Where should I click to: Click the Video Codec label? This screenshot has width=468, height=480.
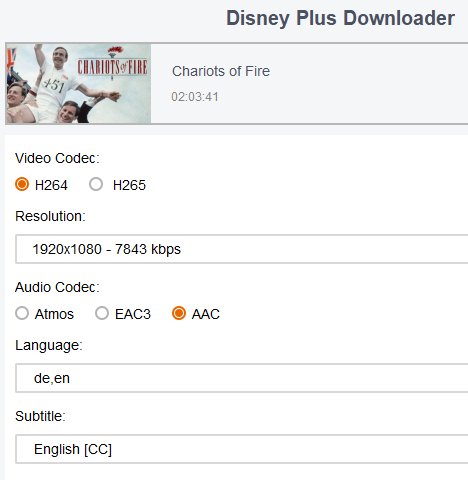pyautogui.click(x=57, y=158)
